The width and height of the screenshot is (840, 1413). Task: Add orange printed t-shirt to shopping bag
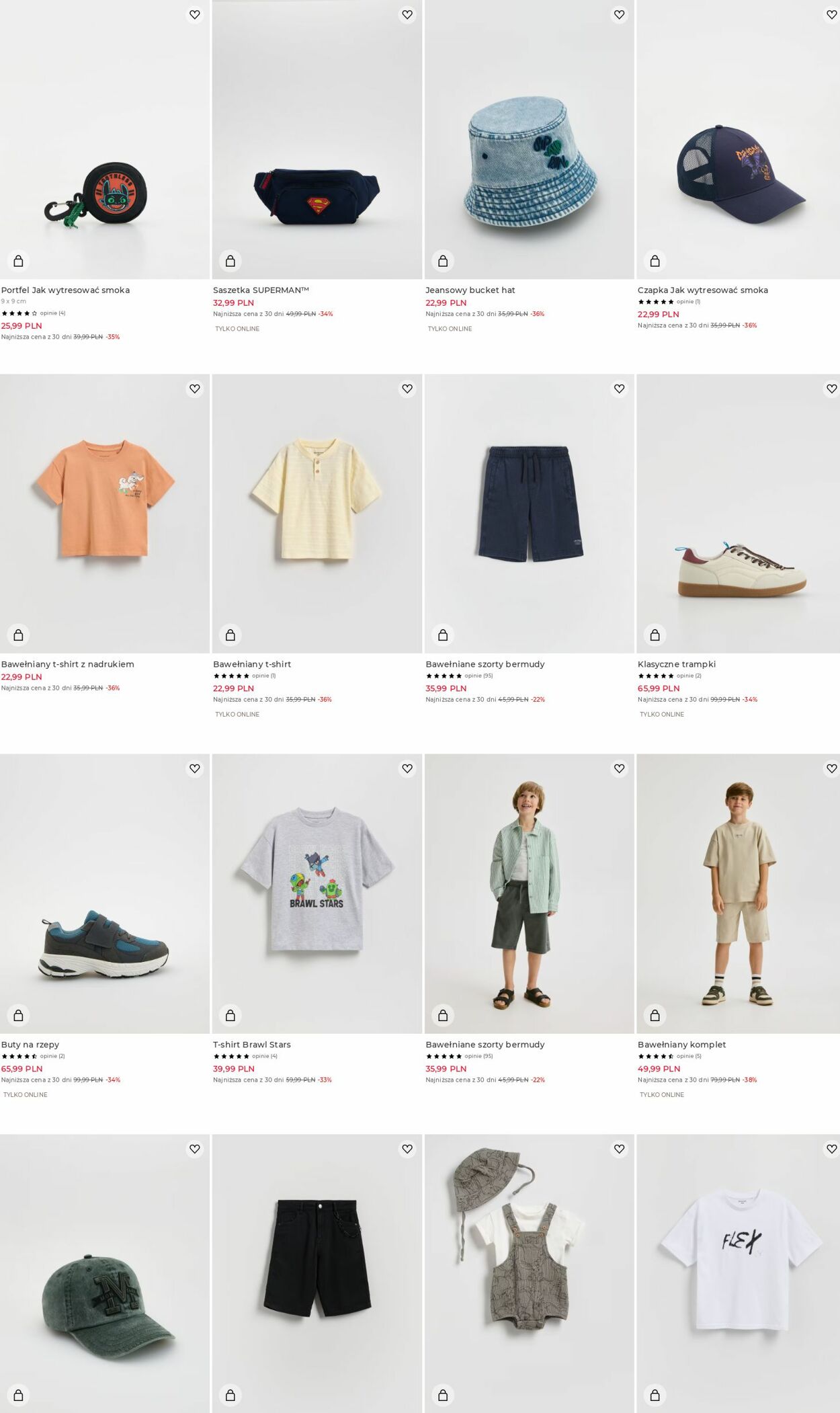pyautogui.click(x=18, y=635)
